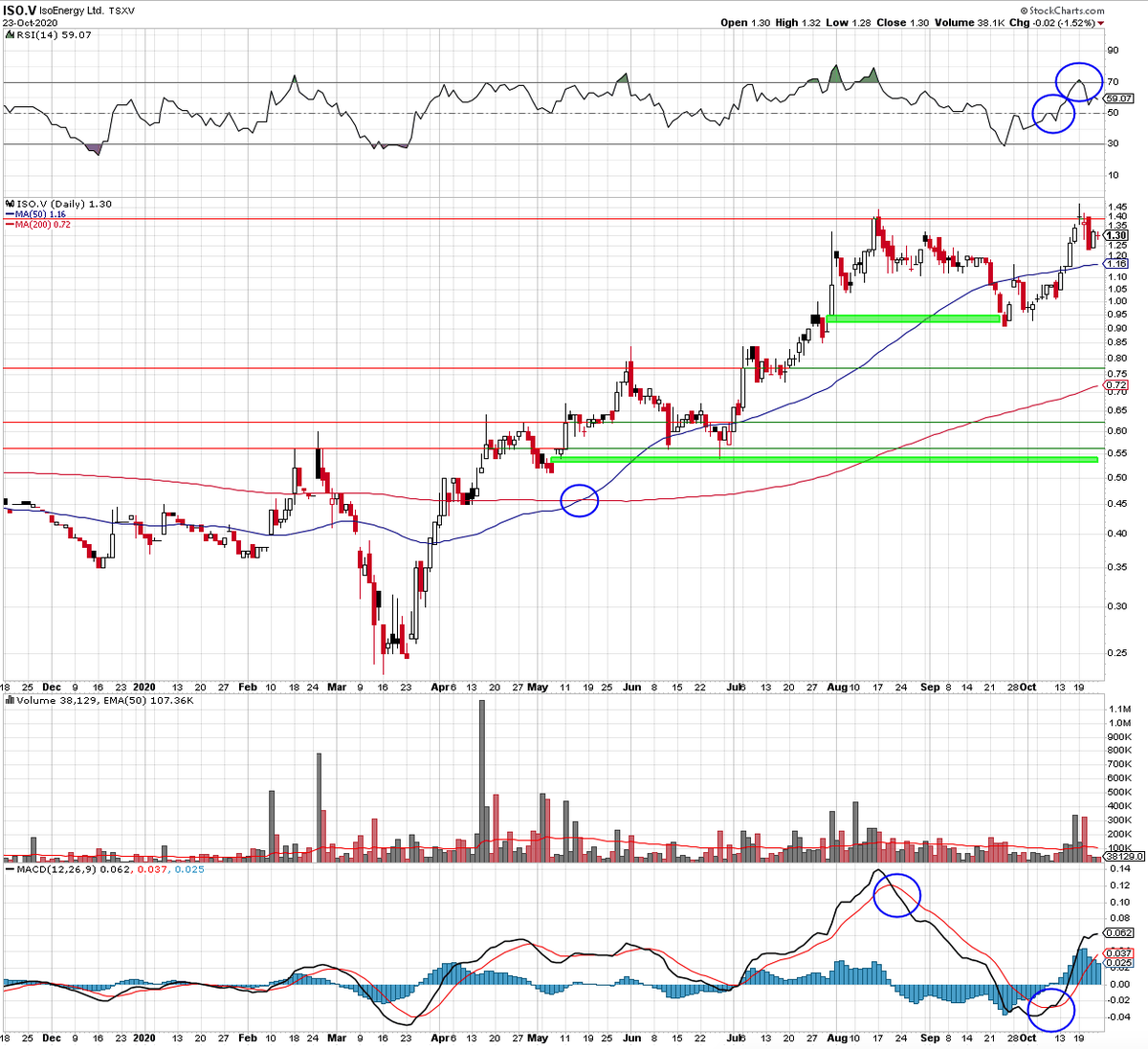This screenshot has height=1049, width=1148.
Task: Click the Chg -0.02 (-1.52%) value
Action: (x=1052, y=23)
